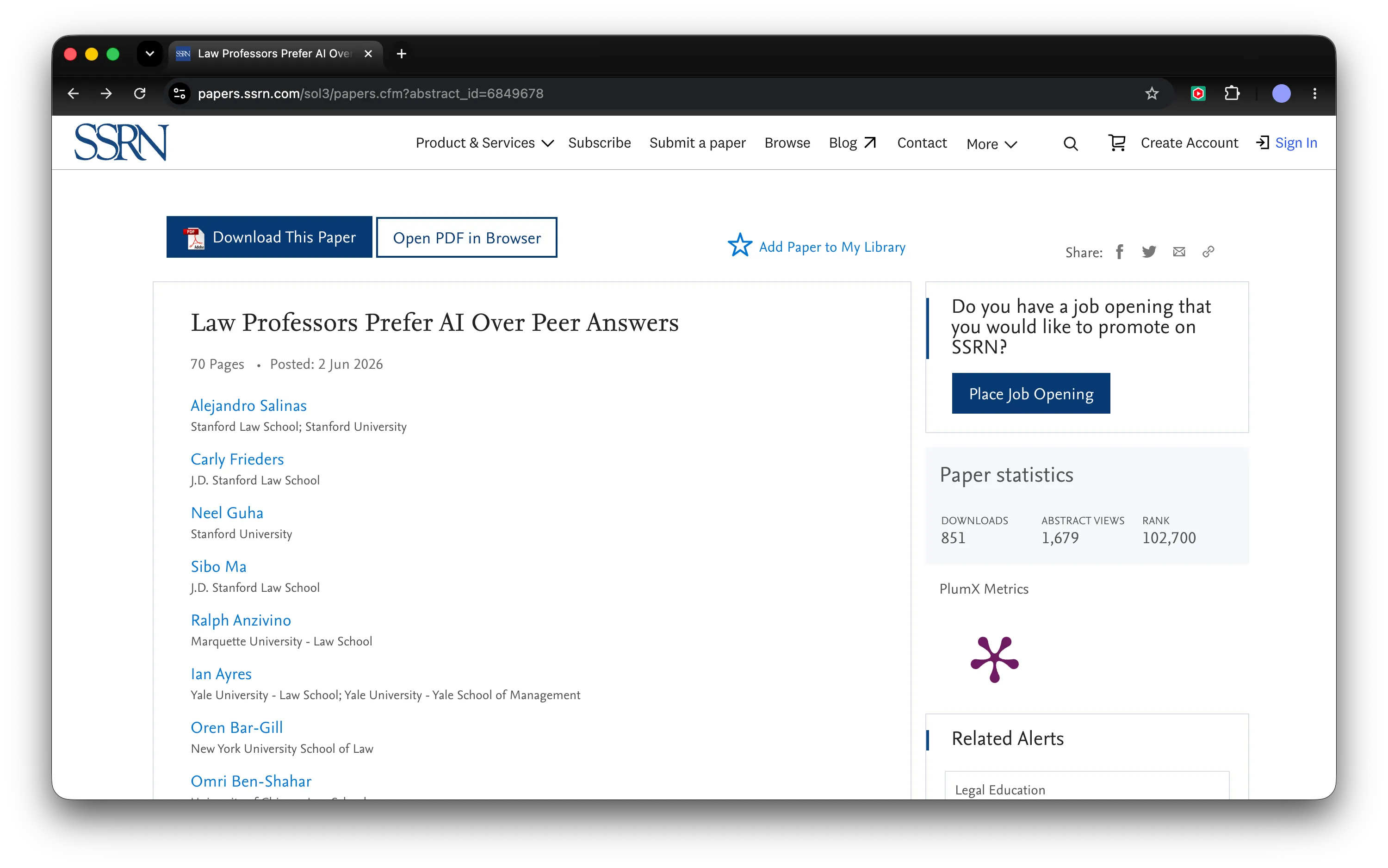Click Open PDF in Browser
Image resolution: width=1388 pixels, height=868 pixels.
point(467,238)
